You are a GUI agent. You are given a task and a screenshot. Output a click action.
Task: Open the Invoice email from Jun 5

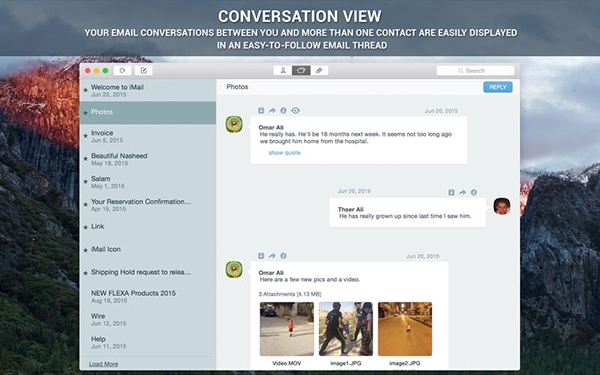pyautogui.click(x=148, y=136)
